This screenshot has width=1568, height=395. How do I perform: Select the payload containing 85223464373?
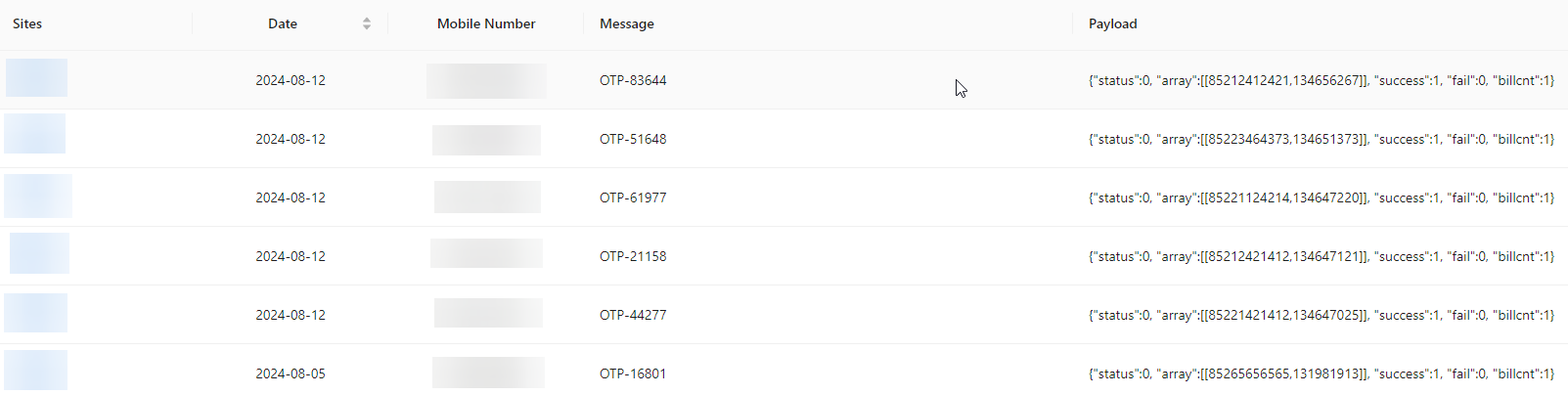[x=1322, y=139]
